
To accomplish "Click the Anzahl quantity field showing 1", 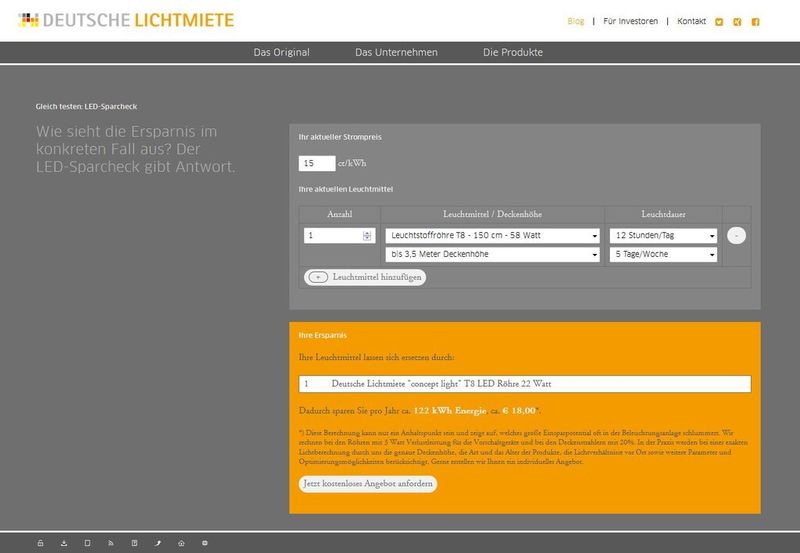I will (x=339, y=235).
